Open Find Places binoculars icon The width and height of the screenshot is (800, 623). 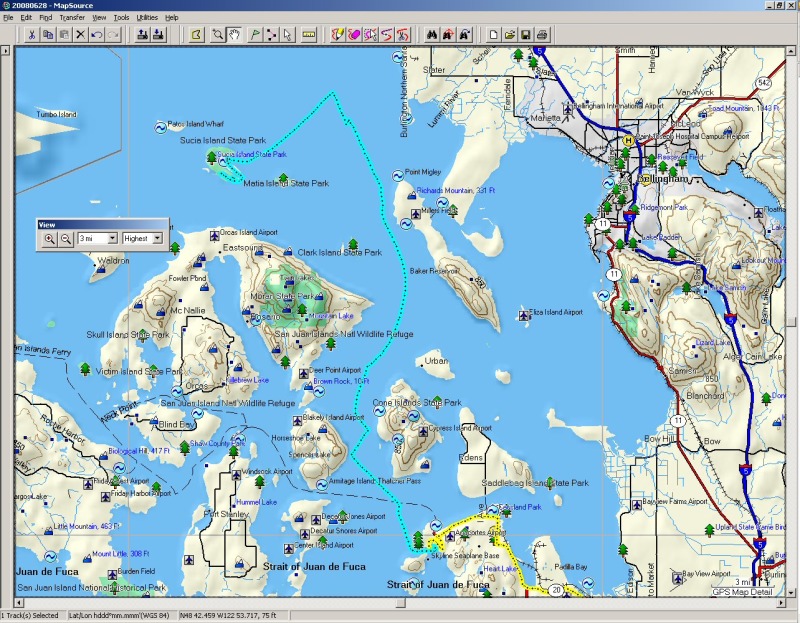432,35
